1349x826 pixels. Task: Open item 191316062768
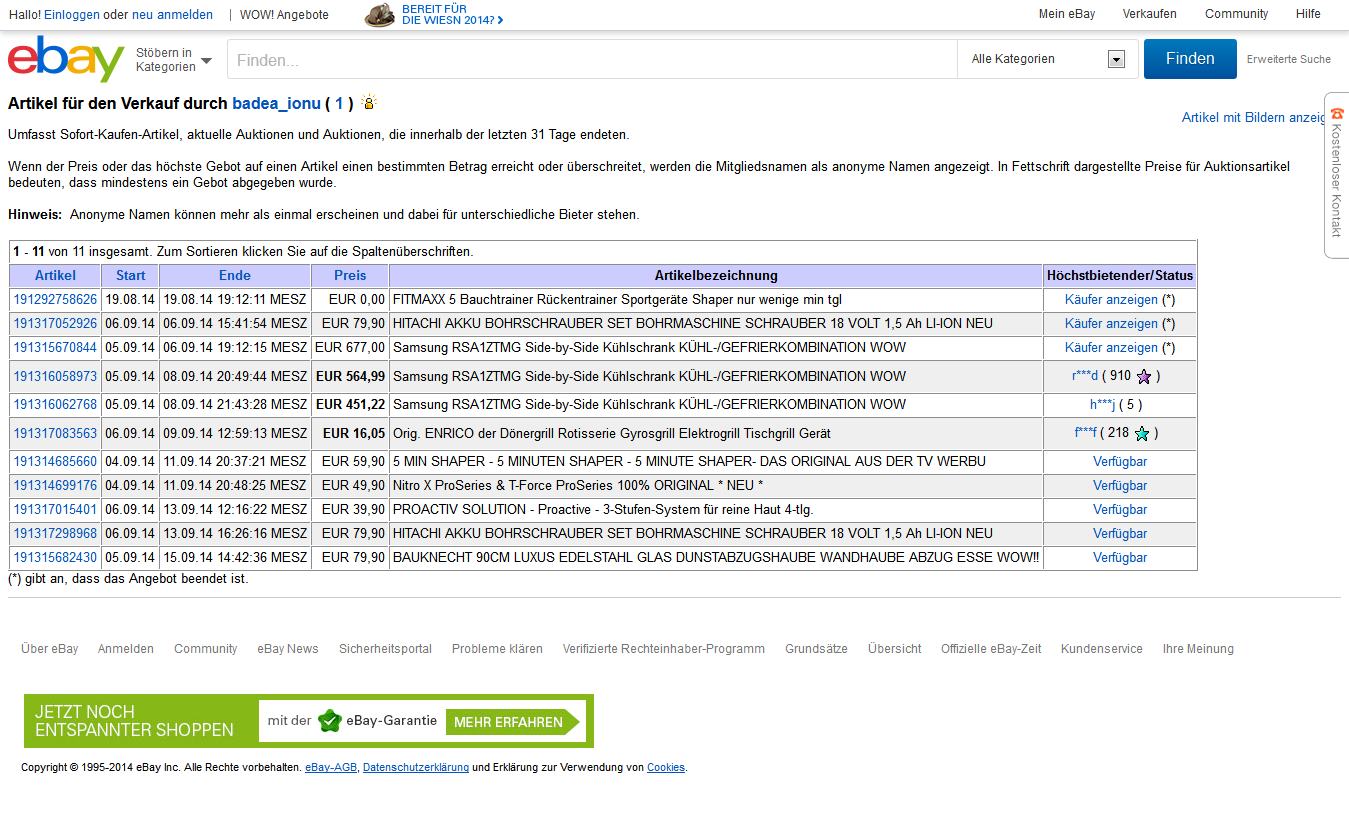[x=55, y=405]
